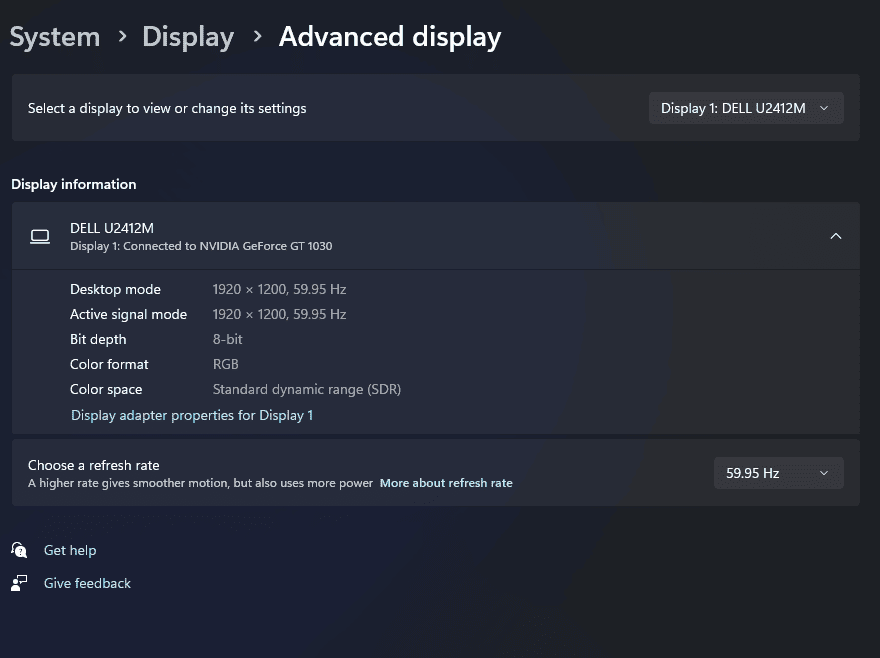Click the Give feedback link
The image size is (880, 658).
tap(88, 583)
